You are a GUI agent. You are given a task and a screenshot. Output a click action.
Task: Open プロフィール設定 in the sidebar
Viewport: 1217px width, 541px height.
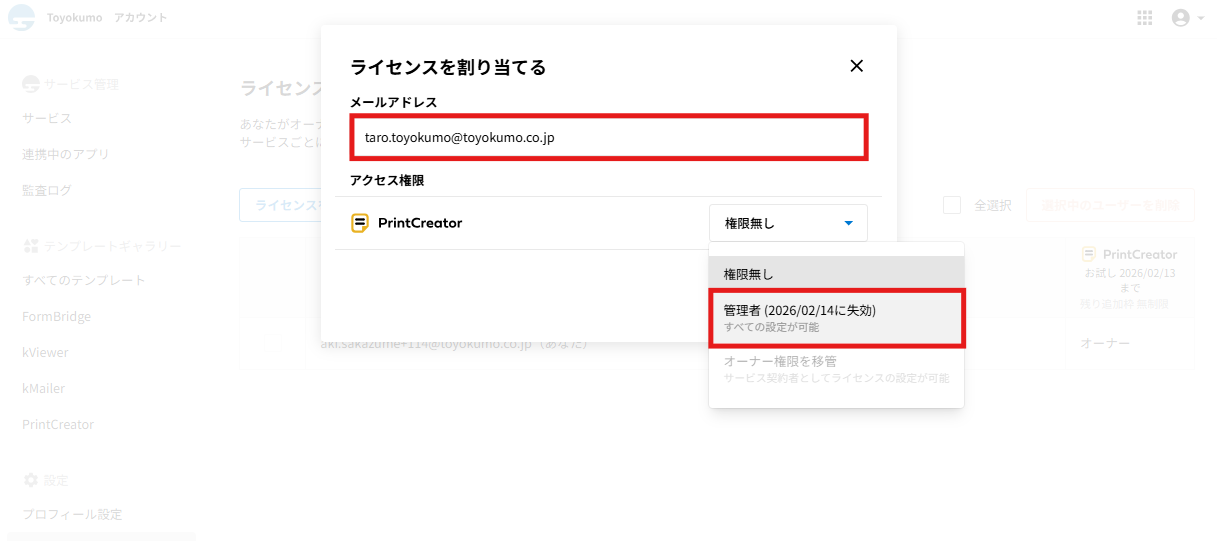tap(72, 514)
